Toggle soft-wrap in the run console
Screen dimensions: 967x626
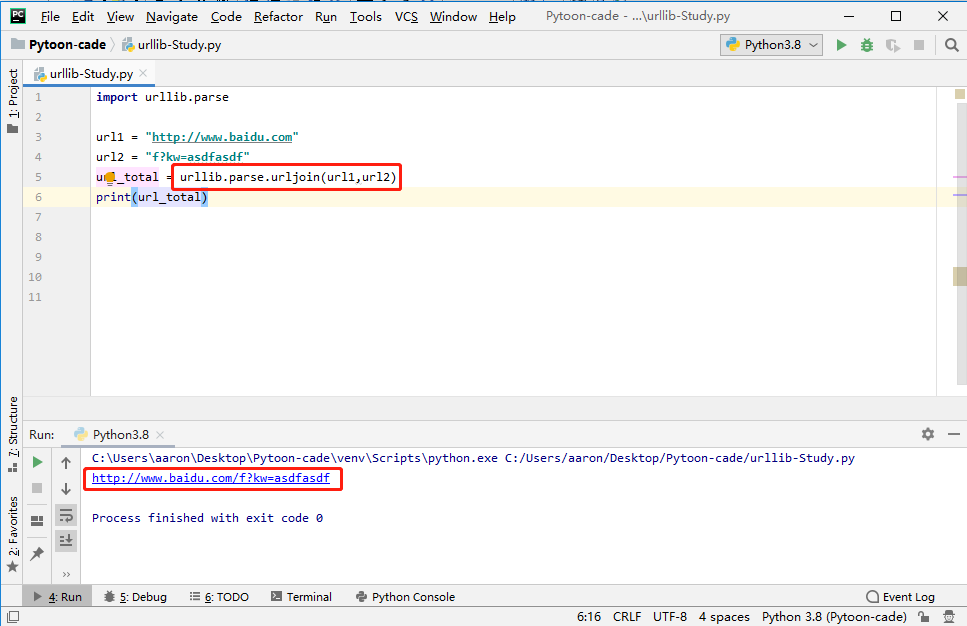tap(66, 515)
